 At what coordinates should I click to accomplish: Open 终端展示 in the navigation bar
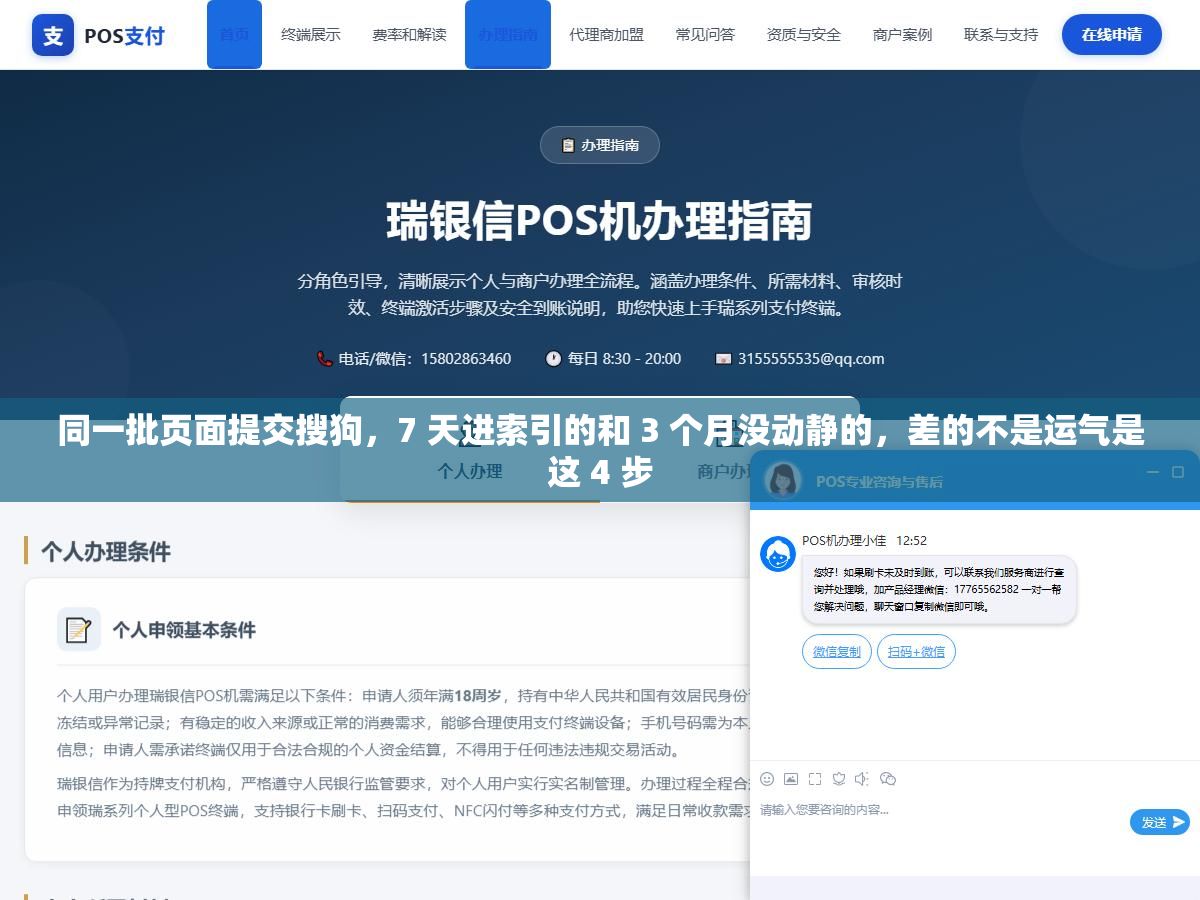pyautogui.click(x=311, y=34)
